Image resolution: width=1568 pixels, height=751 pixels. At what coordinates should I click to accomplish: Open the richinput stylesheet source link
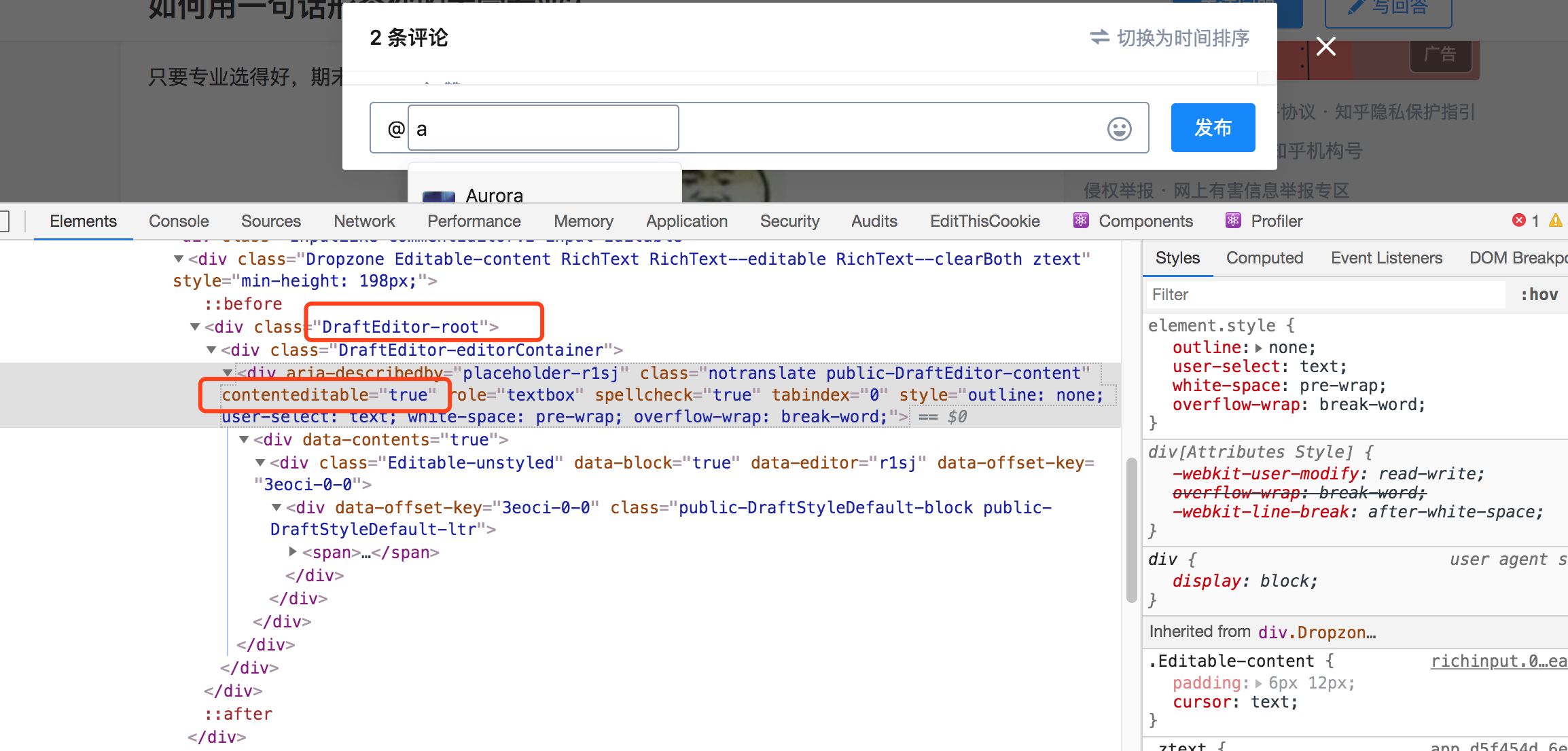click(x=1499, y=661)
